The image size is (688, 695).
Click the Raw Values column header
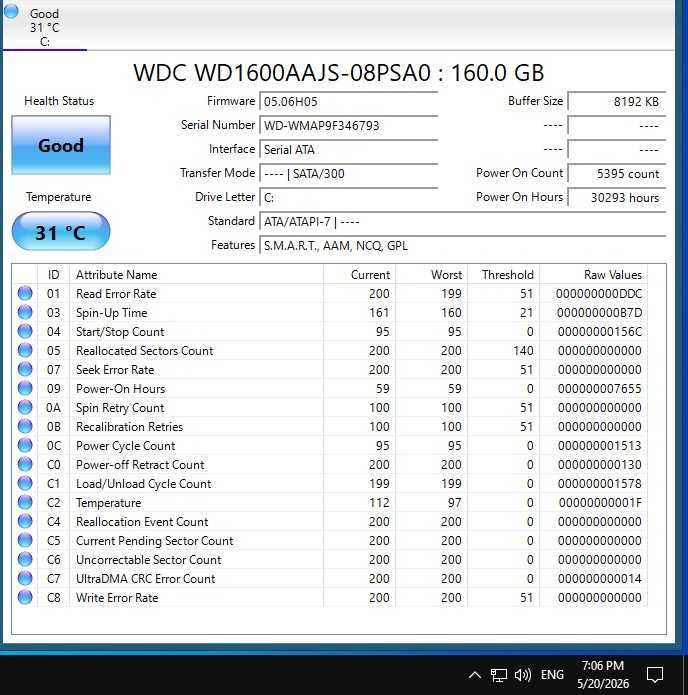click(594, 274)
